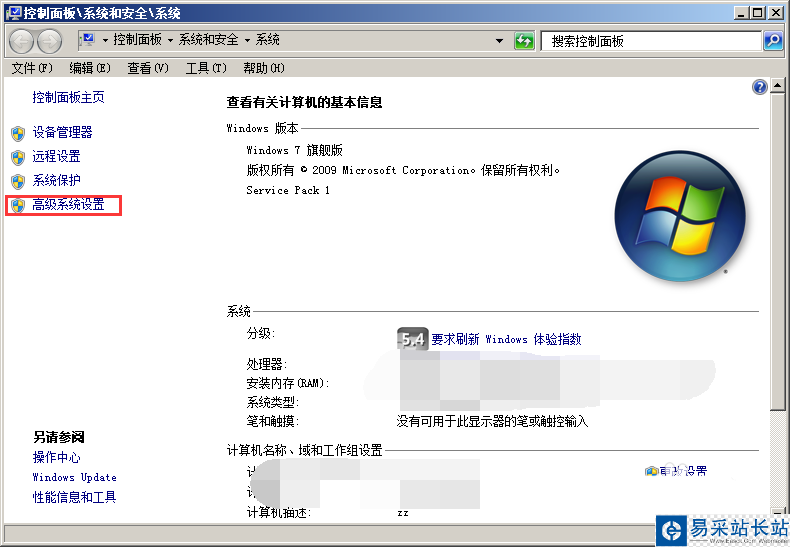Click the Forward navigation arrow button
Image resolution: width=790 pixels, height=547 pixels.
pyautogui.click(x=49, y=41)
